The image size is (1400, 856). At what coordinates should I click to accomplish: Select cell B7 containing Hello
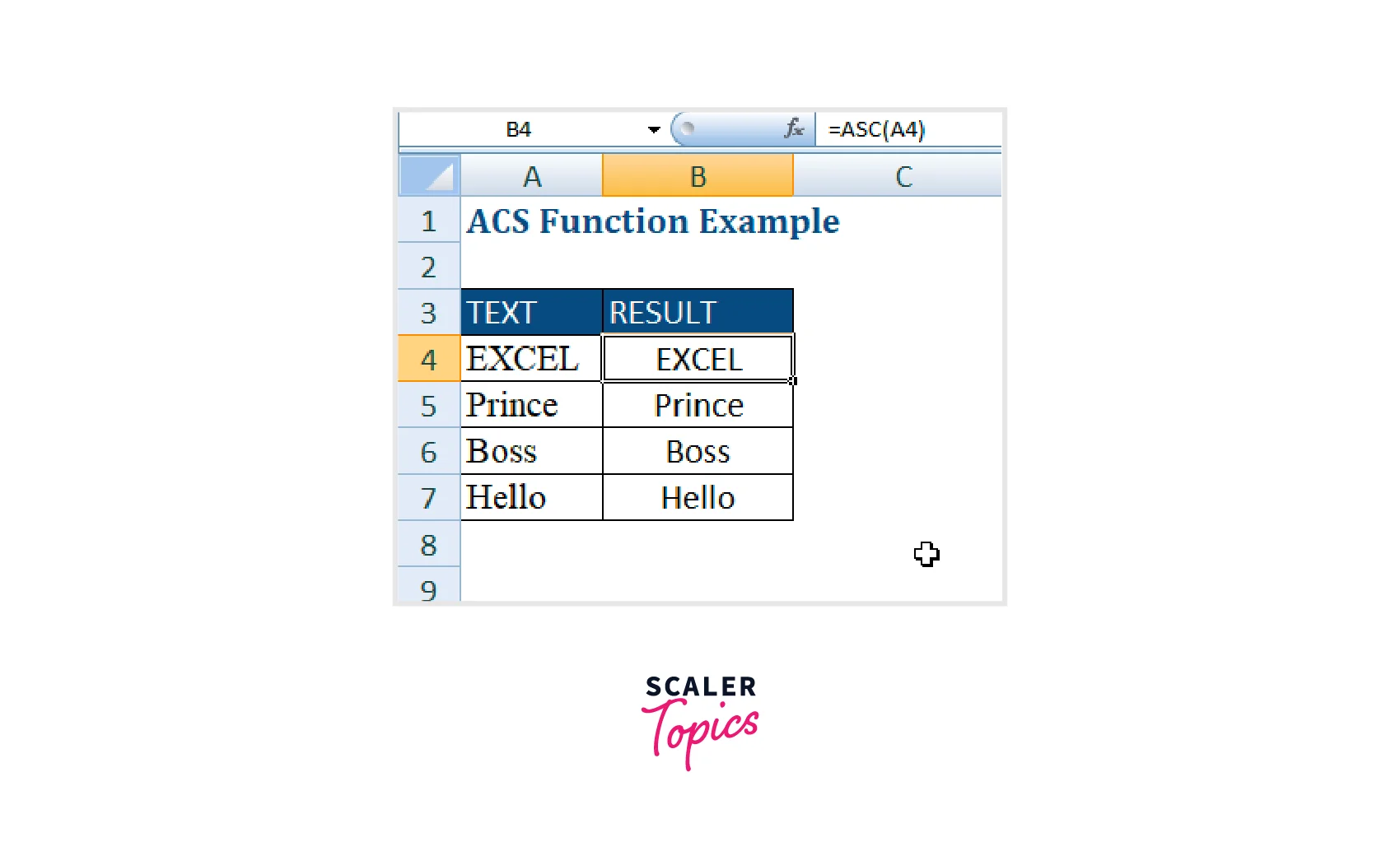click(x=698, y=497)
